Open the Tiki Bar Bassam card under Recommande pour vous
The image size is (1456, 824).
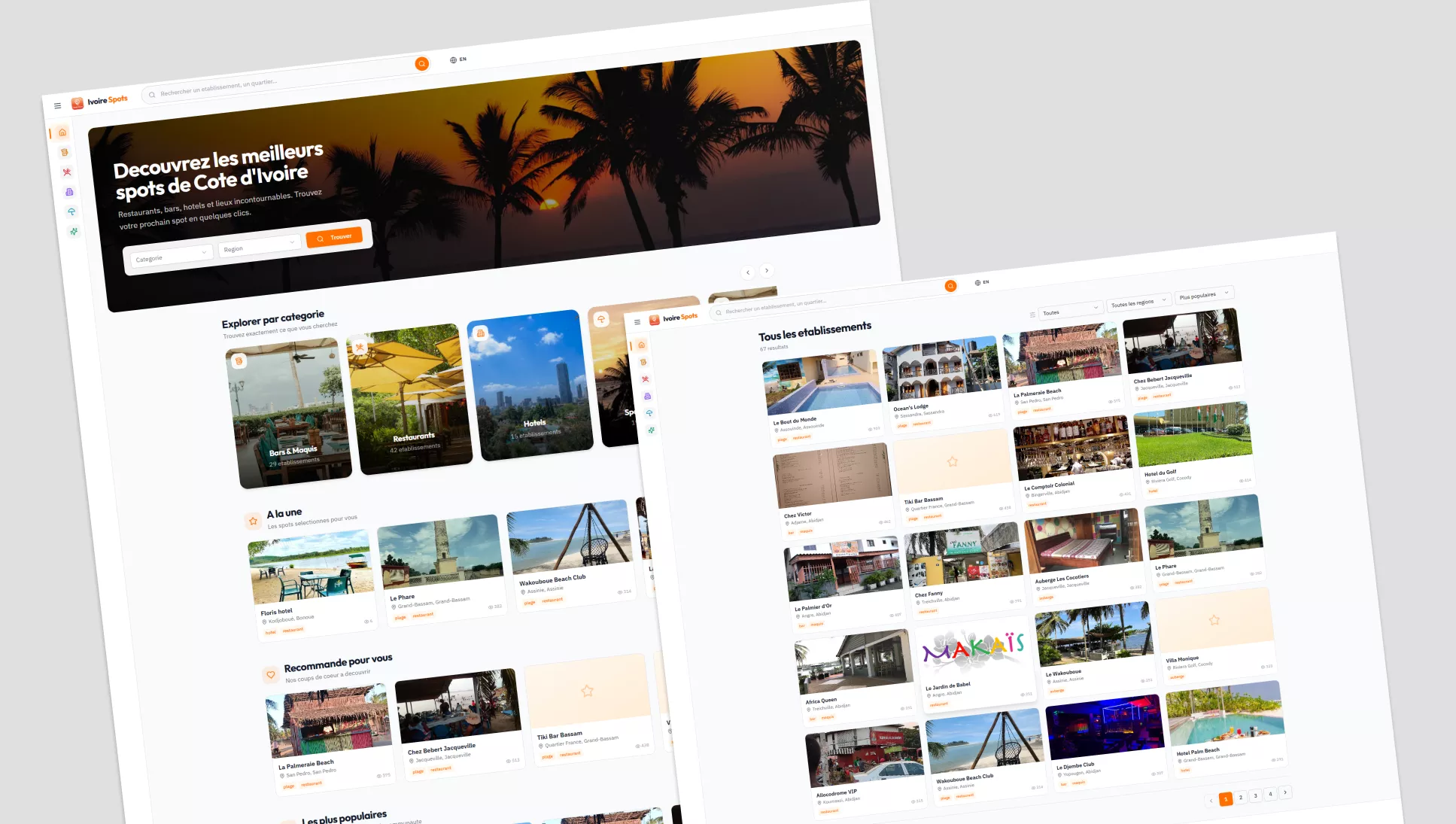[589, 709]
